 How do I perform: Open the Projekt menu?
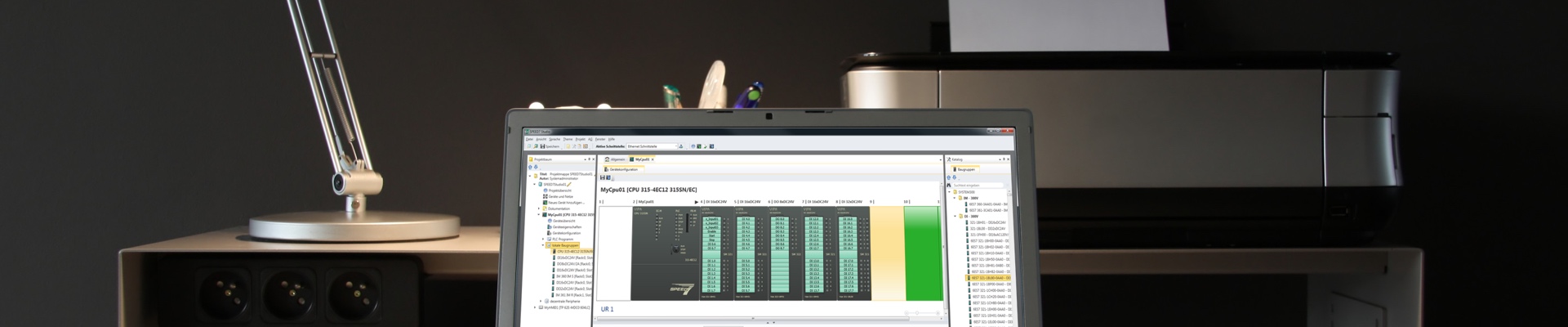click(x=580, y=139)
